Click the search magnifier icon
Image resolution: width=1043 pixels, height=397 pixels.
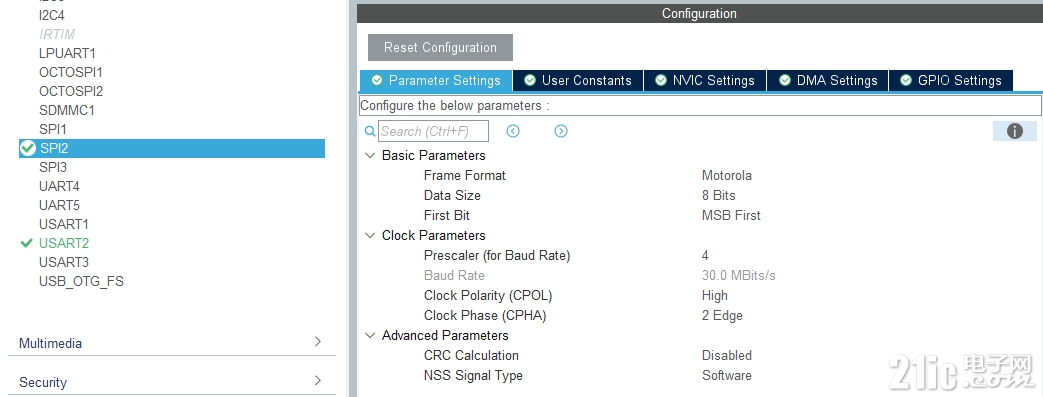(370, 131)
